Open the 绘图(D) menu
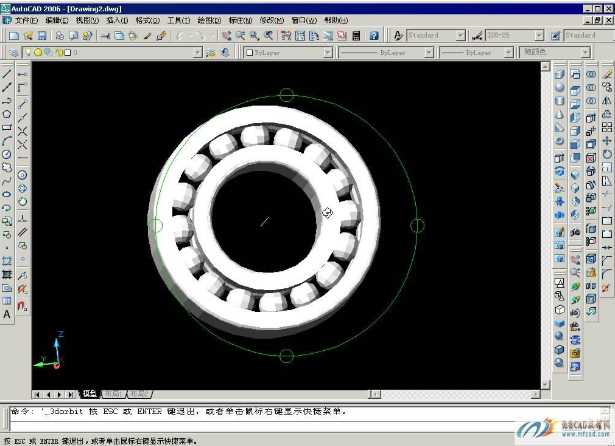Screen dimensions: 615x446 pyautogui.click(x=209, y=20)
